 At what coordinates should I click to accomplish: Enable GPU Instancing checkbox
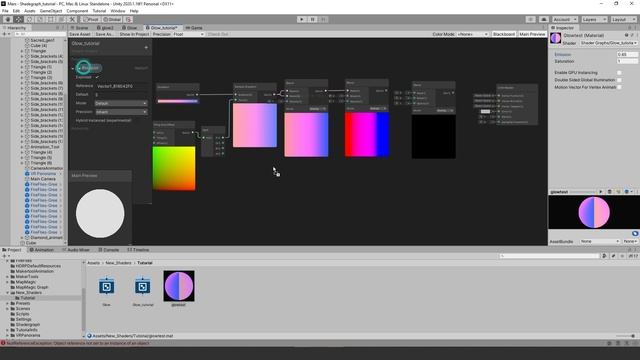[x=619, y=73]
